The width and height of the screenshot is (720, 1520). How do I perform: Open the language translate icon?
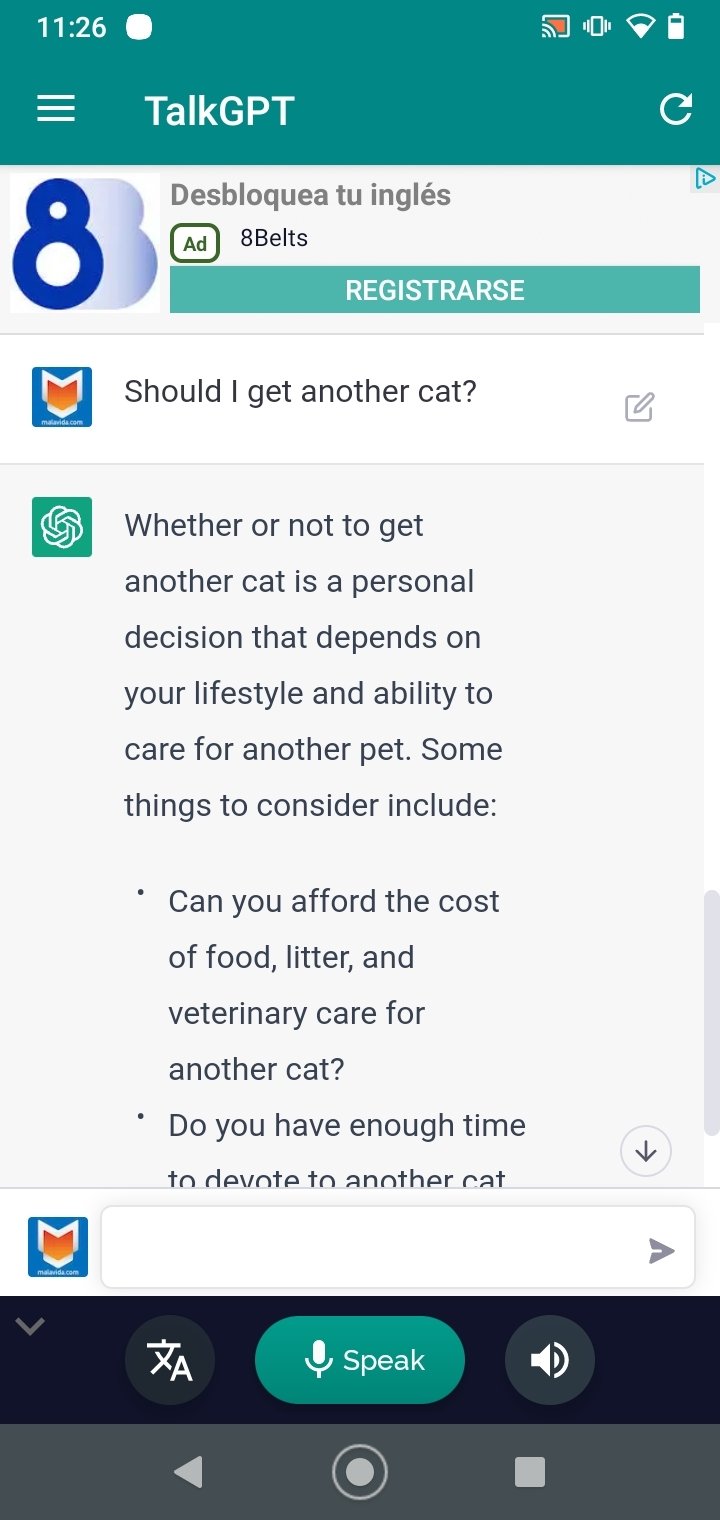point(170,1361)
